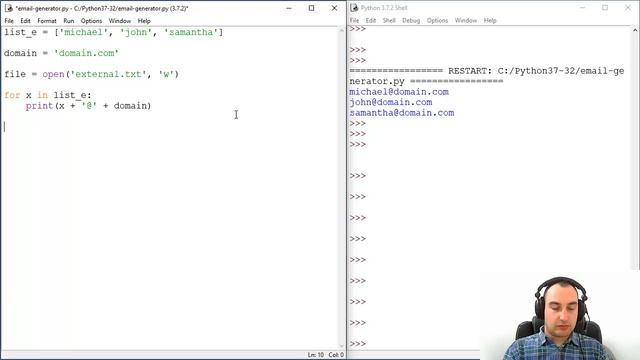Open the Options menu in Python Shell window
This screenshot has width=640, height=360.
click(x=438, y=20)
